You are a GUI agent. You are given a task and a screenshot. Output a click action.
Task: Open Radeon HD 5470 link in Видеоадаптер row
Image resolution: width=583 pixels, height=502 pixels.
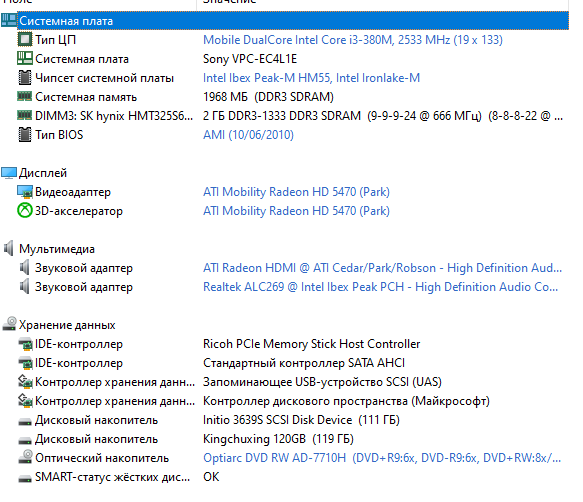tap(296, 192)
